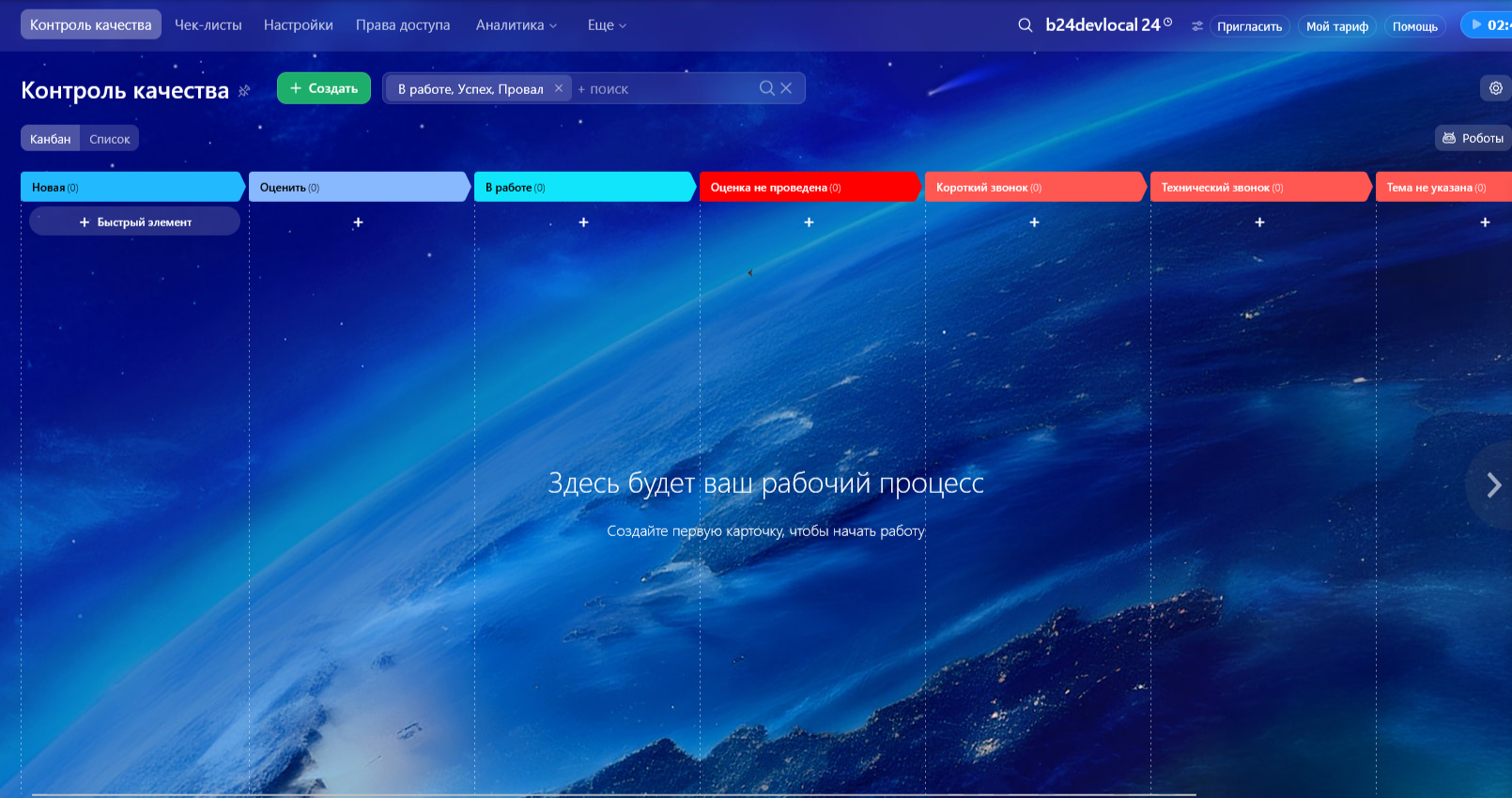Image resolution: width=1512 pixels, height=798 pixels.
Task: Click the clock icon next to b24devlocal 24
Action: [1168, 22]
